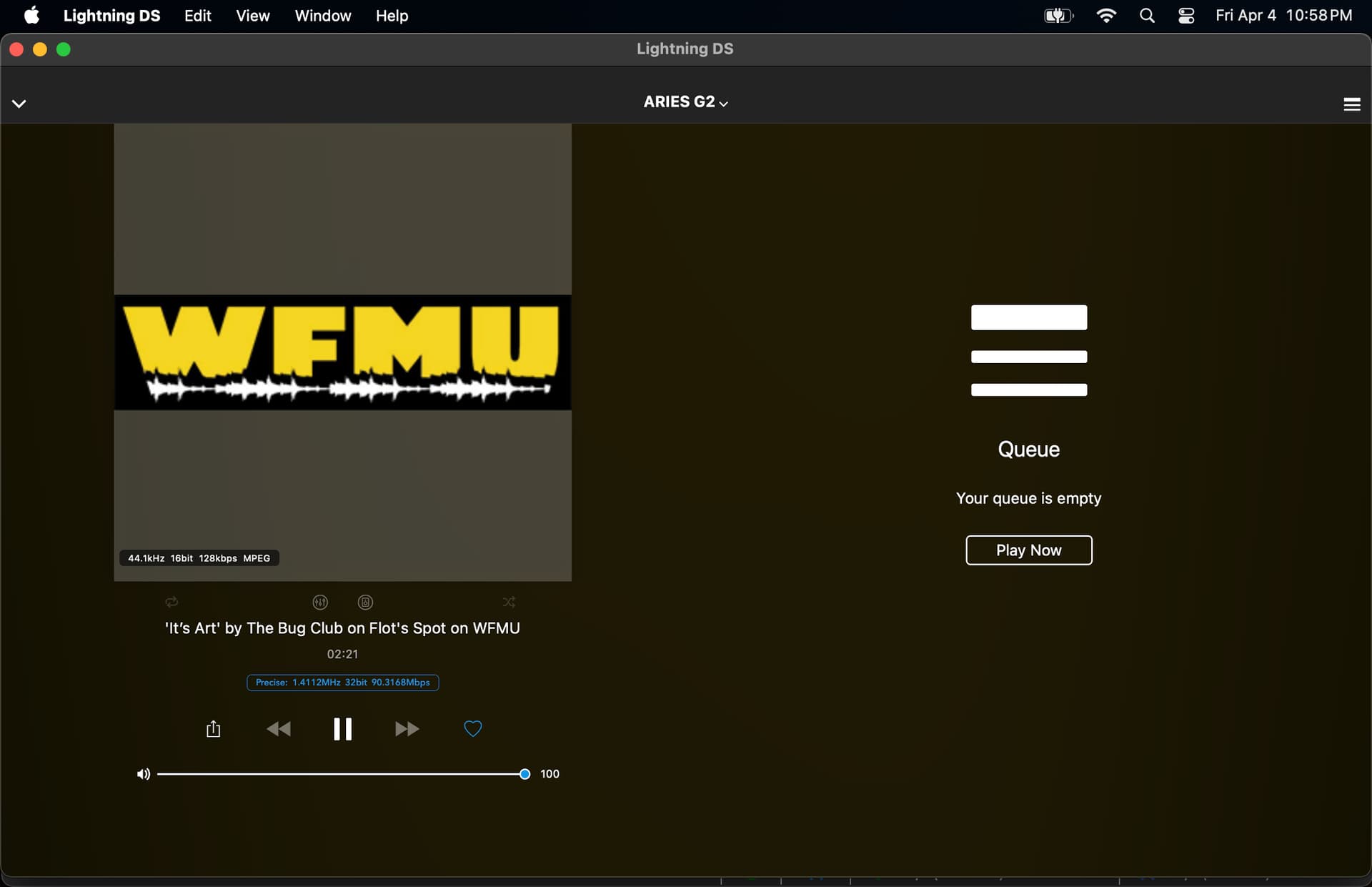Skip forward with the fast-forward icon
The width and height of the screenshot is (1372, 887).
407,729
